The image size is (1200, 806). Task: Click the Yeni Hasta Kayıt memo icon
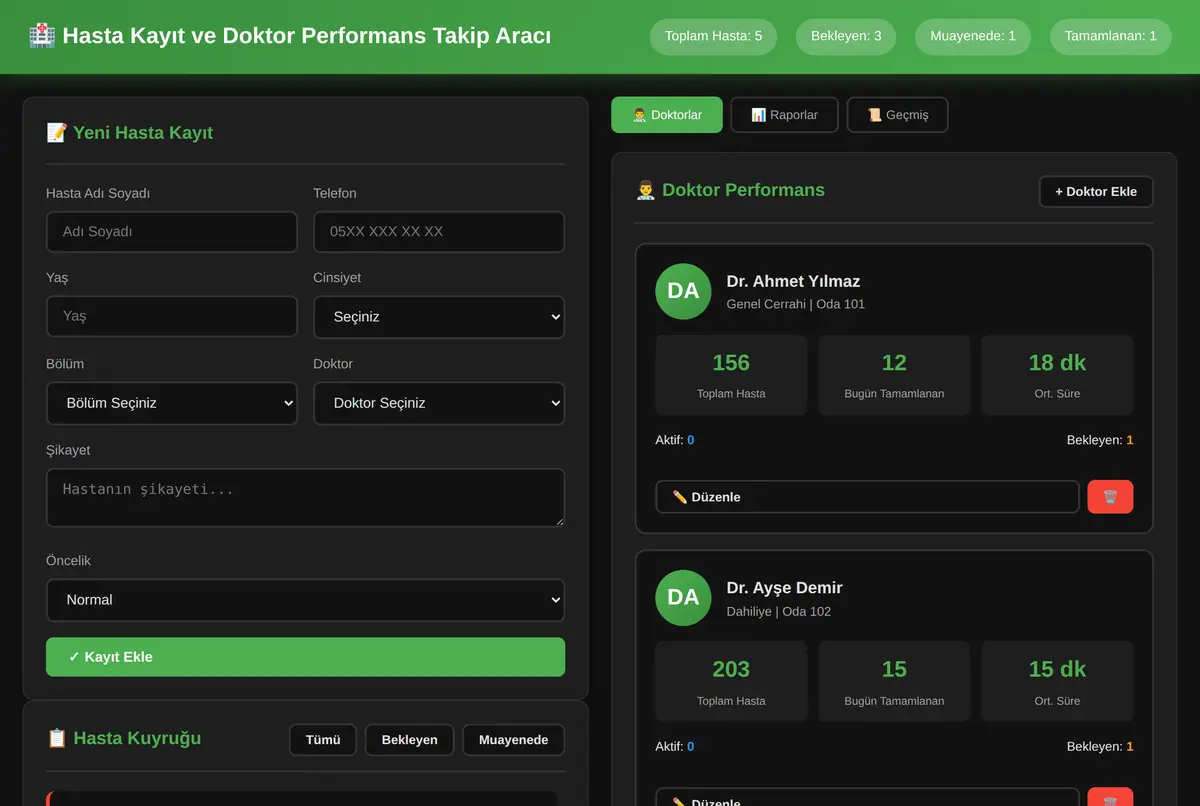coord(57,133)
